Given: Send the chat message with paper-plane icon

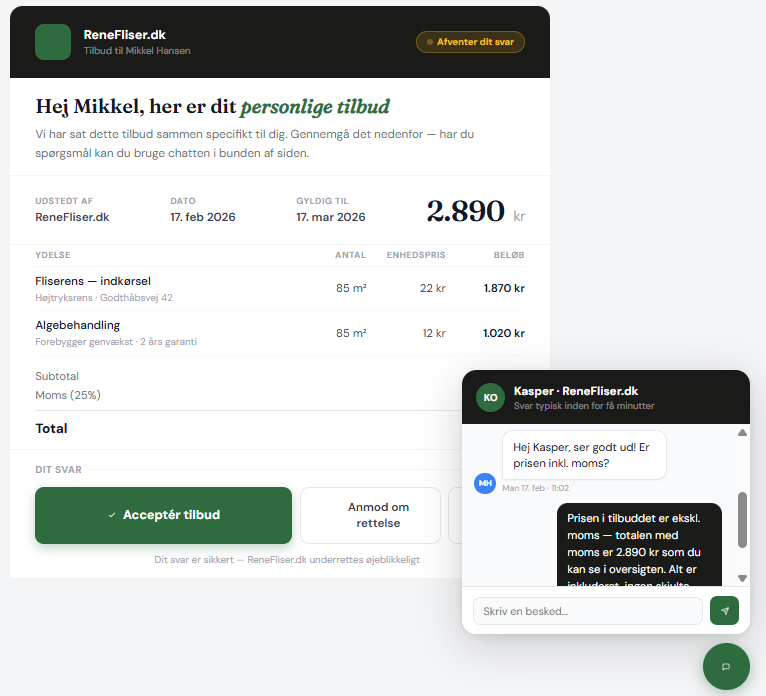Looking at the screenshot, I should pos(724,611).
